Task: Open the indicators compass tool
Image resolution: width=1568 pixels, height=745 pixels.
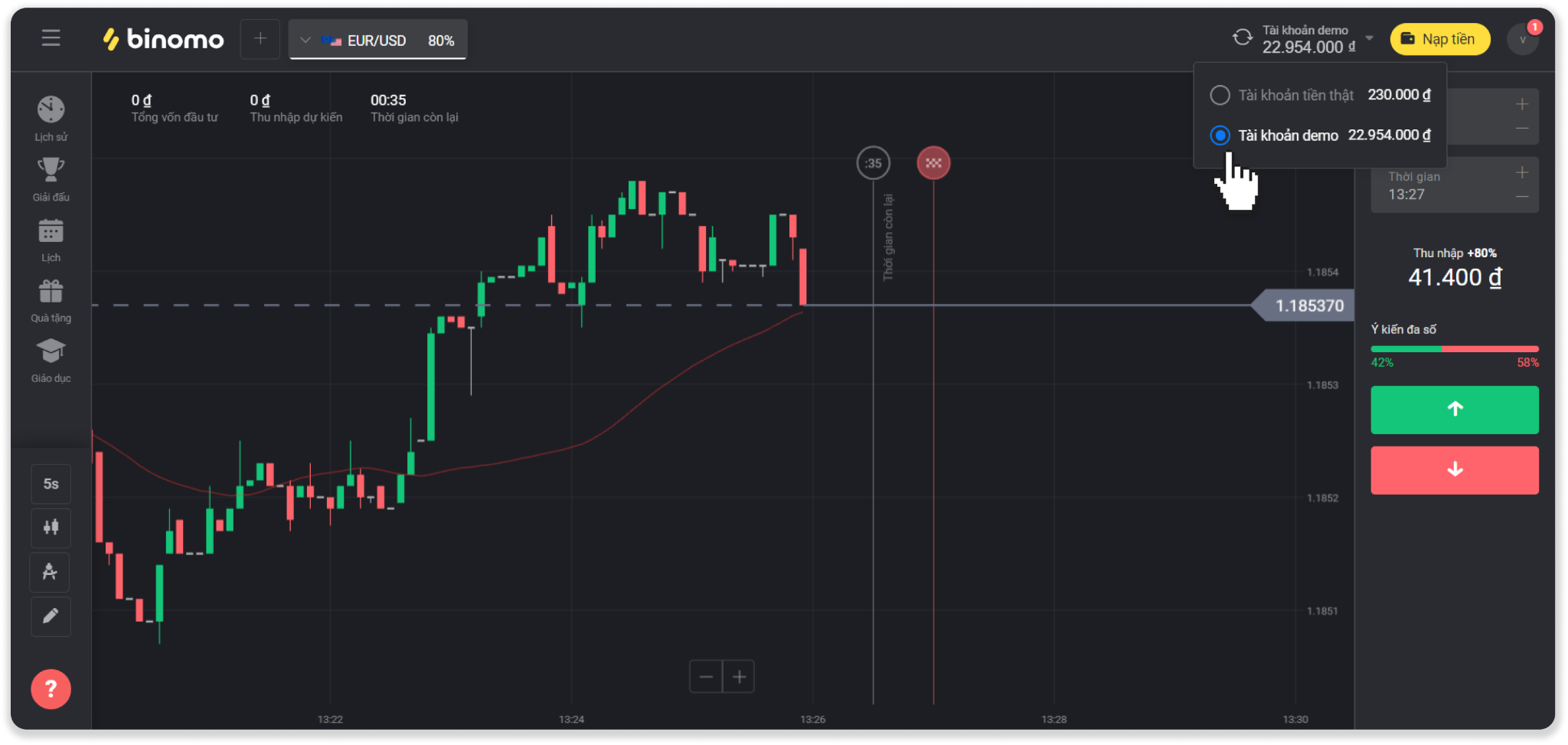Action: (x=51, y=572)
